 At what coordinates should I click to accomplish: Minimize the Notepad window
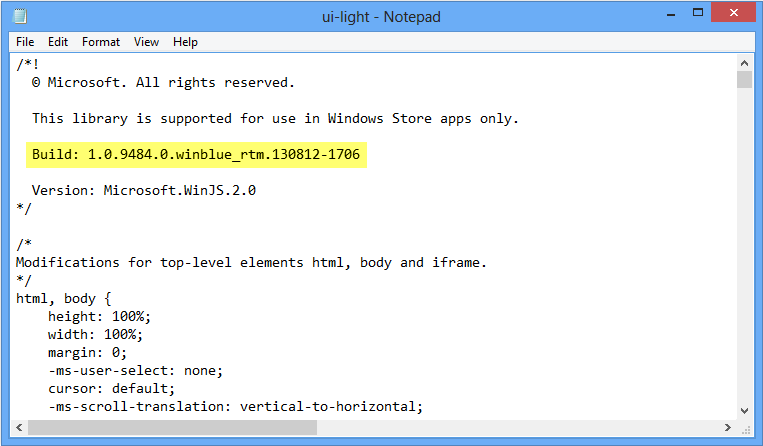[671, 14]
